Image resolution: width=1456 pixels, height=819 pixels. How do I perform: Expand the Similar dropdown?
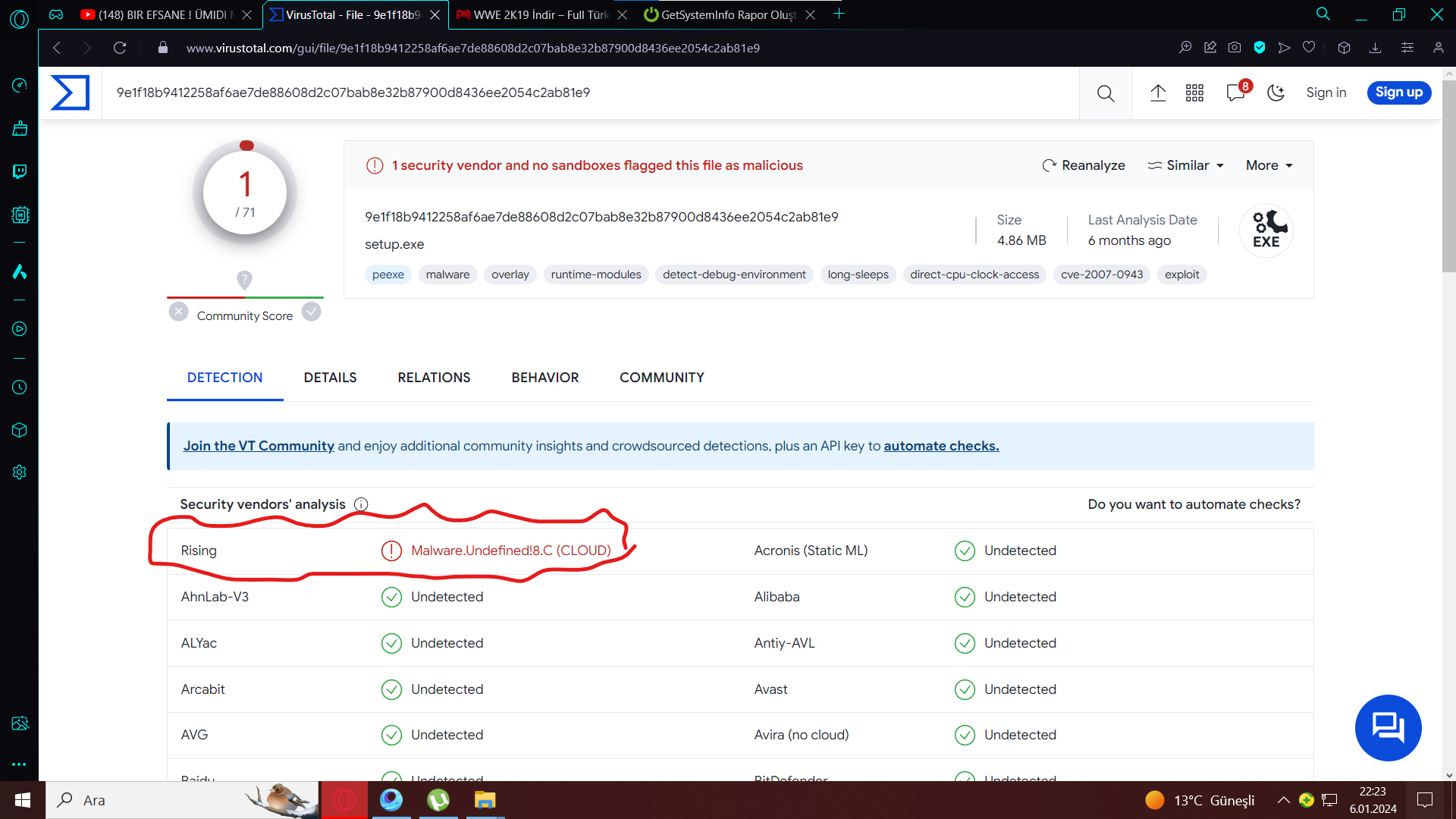[x=1185, y=165]
